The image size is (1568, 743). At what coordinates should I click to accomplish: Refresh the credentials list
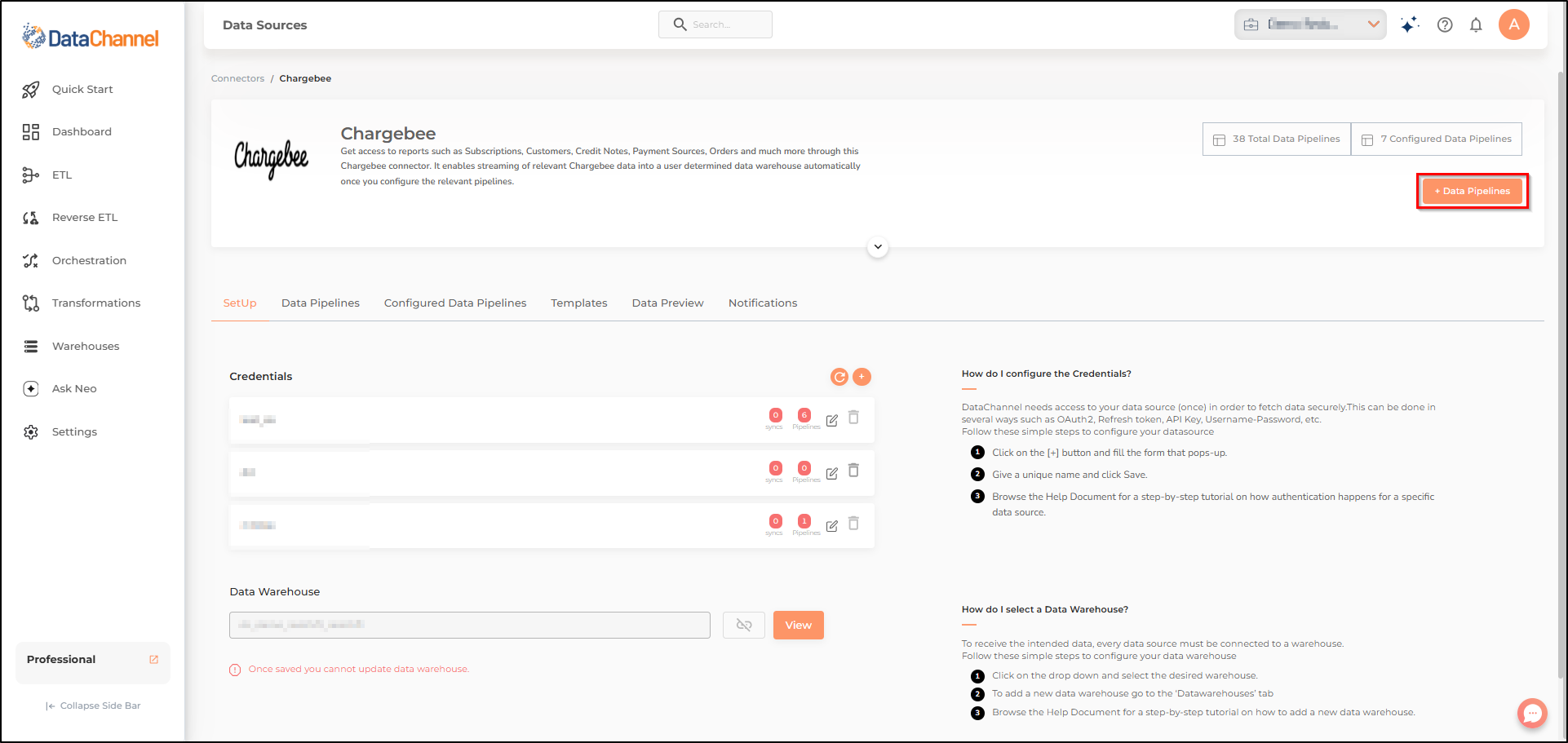pos(839,377)
